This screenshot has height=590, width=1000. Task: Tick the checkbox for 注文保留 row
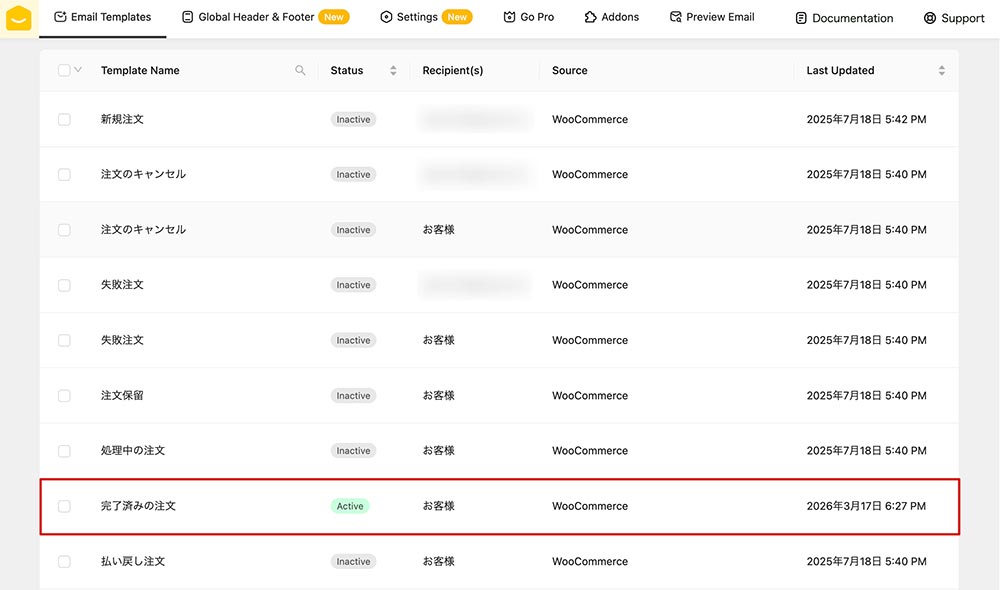pos(64,396)
